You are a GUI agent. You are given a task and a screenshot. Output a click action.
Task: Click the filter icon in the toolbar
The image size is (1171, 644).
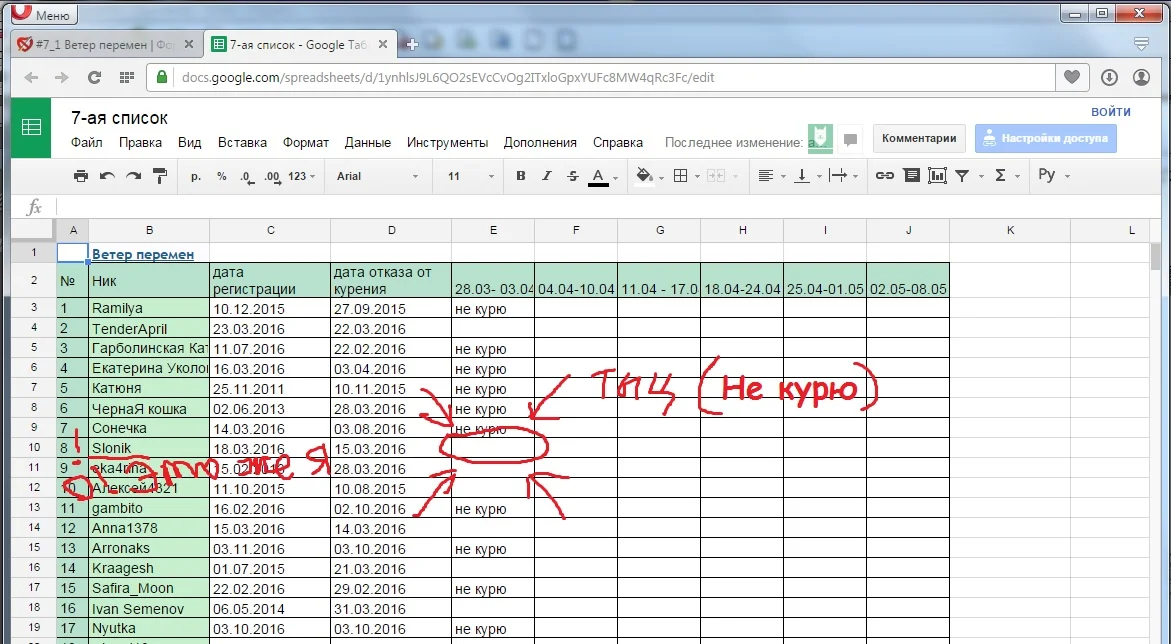(962, 175)
